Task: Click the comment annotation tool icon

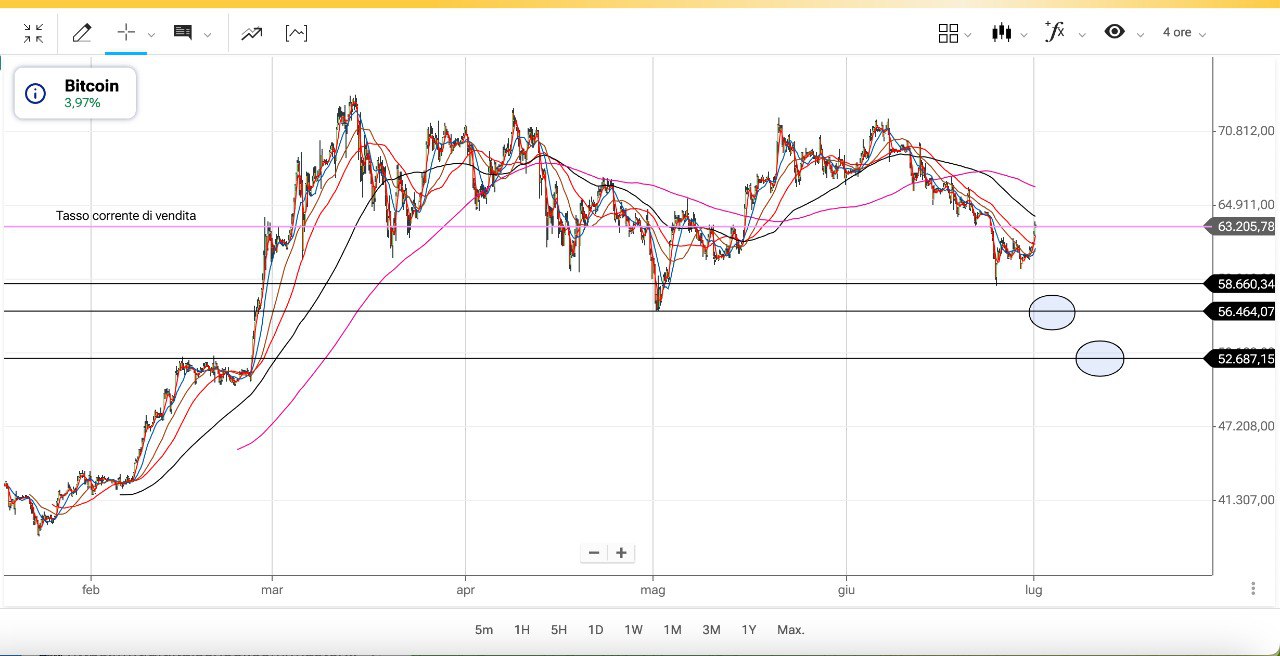Action: tap(183, 33)
